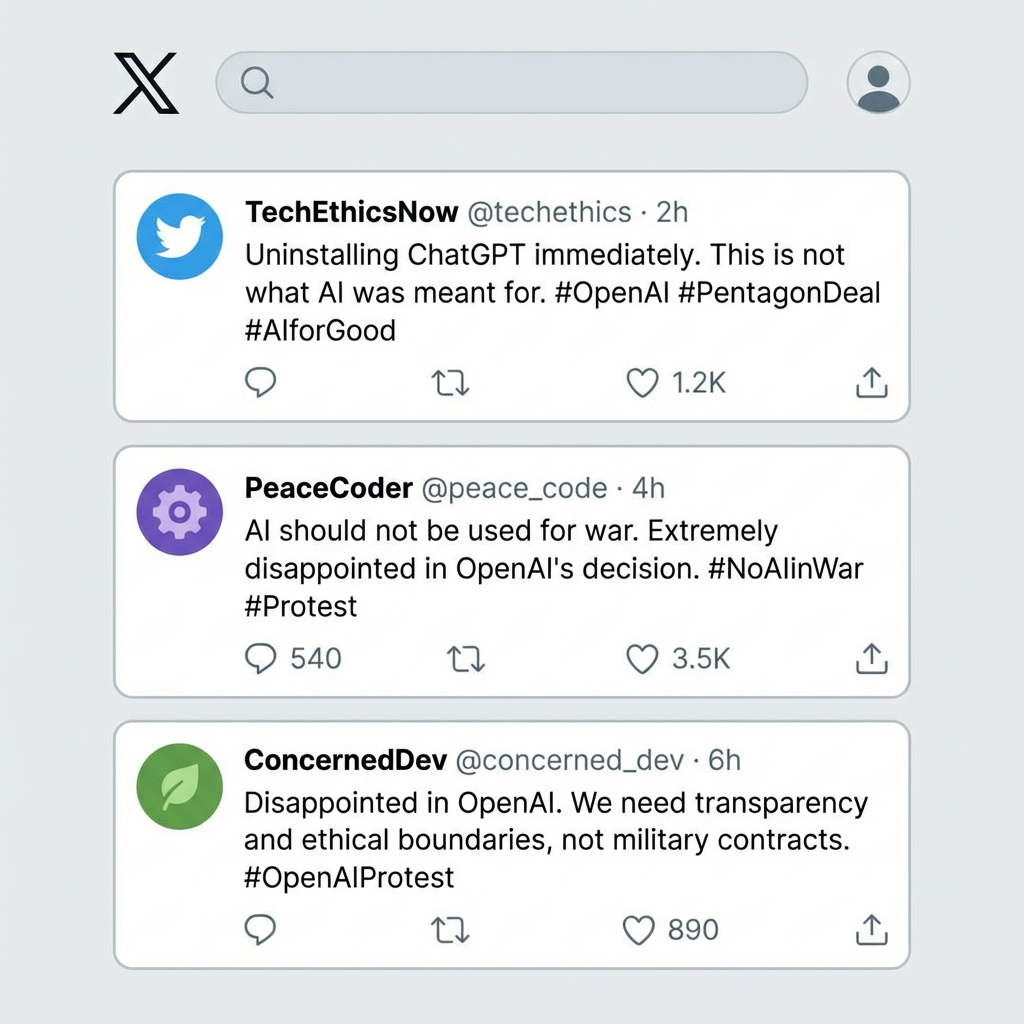Open the ConcernedDev green leaf avatar

180,787
